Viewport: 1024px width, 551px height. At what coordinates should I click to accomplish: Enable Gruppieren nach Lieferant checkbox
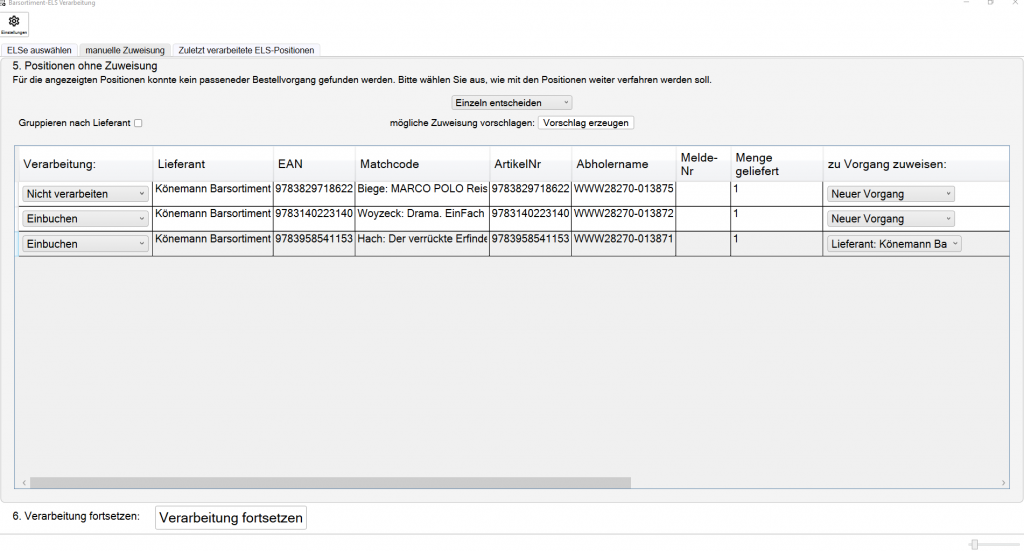tap(139, 123)
